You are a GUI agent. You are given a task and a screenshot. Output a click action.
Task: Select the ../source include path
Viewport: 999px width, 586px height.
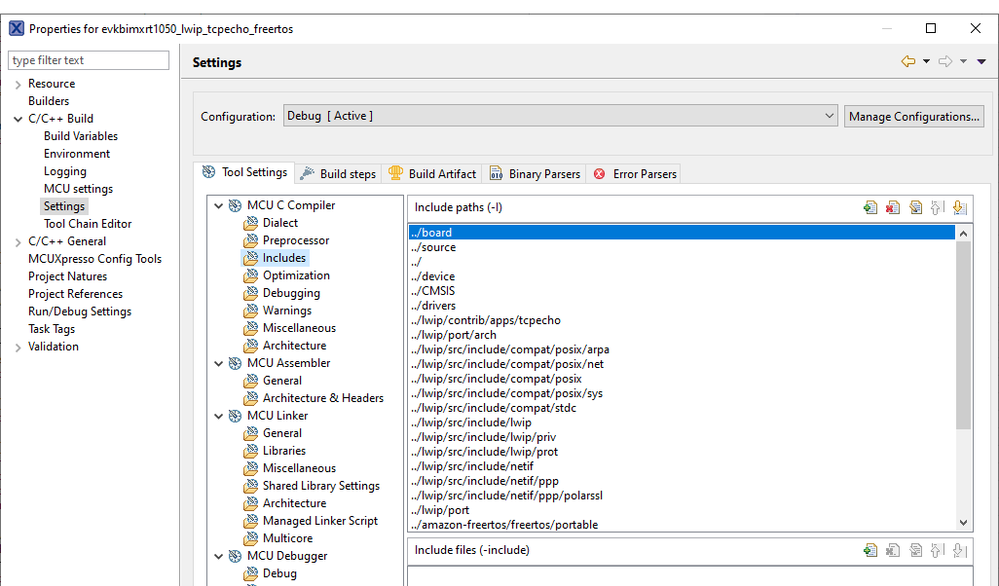(682, 247)
